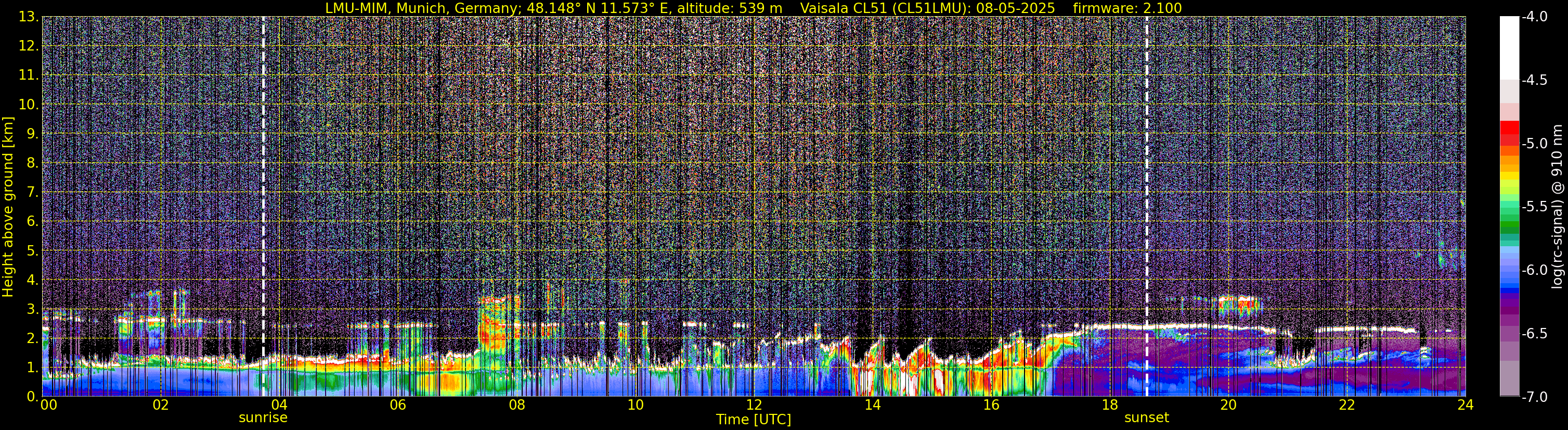
Task: Click the '-4.0' colorbar tick label
Action: pyautogui.click(x=1534, y=17)
